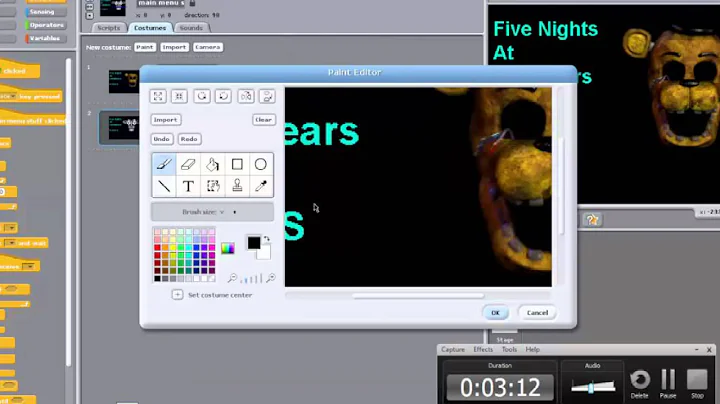
Task: Swap foreground and background colors arrow
Action: pyautogui.click(x=267, y=239)
